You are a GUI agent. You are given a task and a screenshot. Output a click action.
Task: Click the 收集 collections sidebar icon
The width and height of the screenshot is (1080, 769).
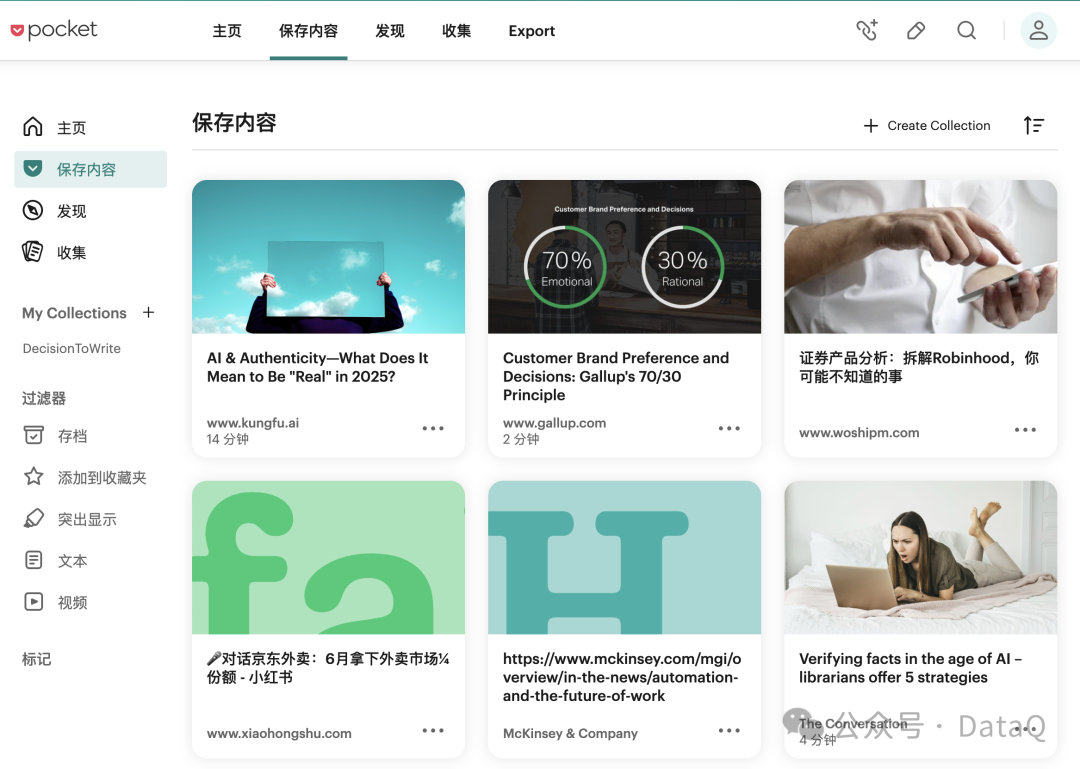pos(32,252)
